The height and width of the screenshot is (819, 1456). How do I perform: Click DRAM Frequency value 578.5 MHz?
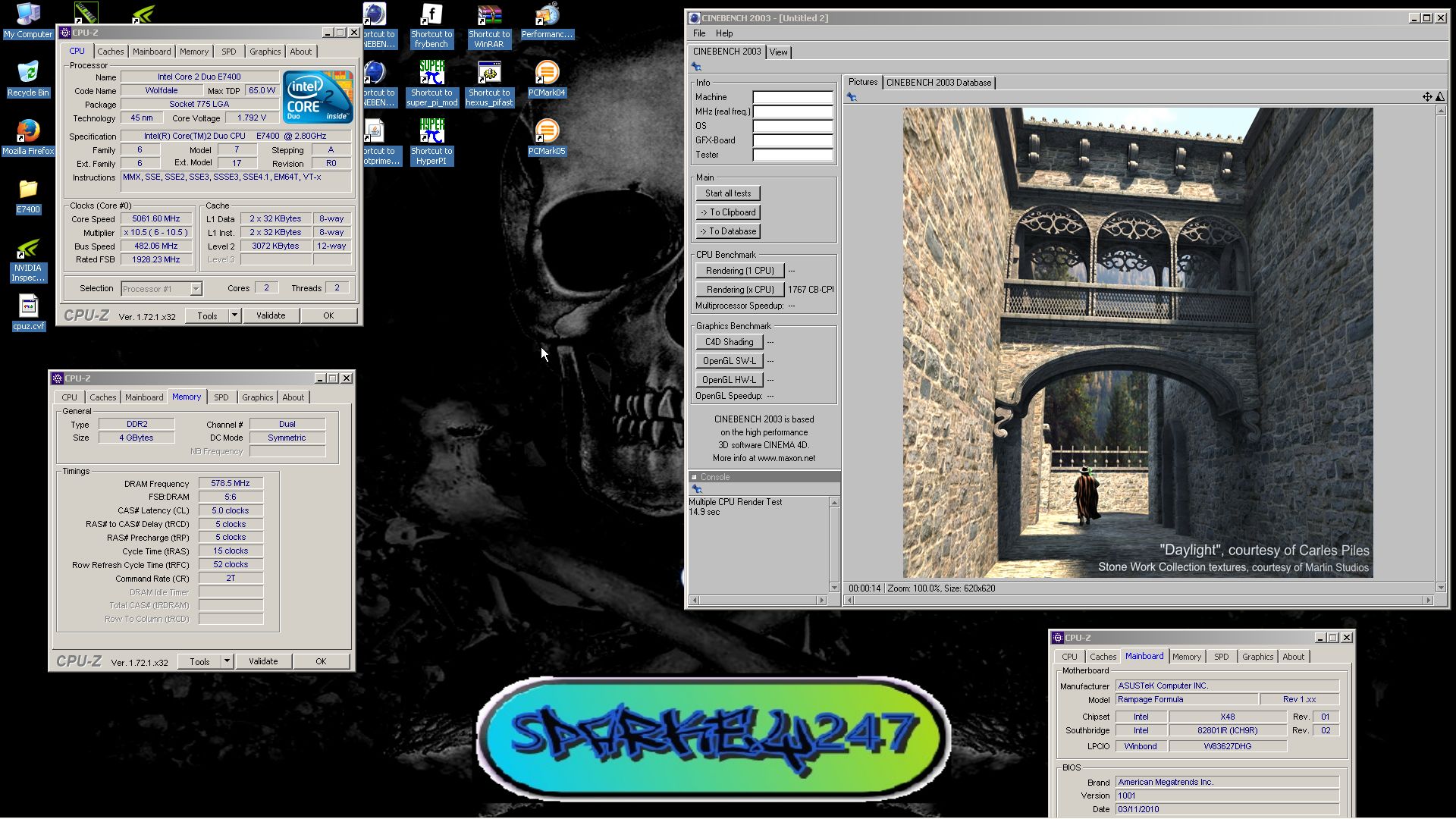pyautogui.click(x=231, y=483)
